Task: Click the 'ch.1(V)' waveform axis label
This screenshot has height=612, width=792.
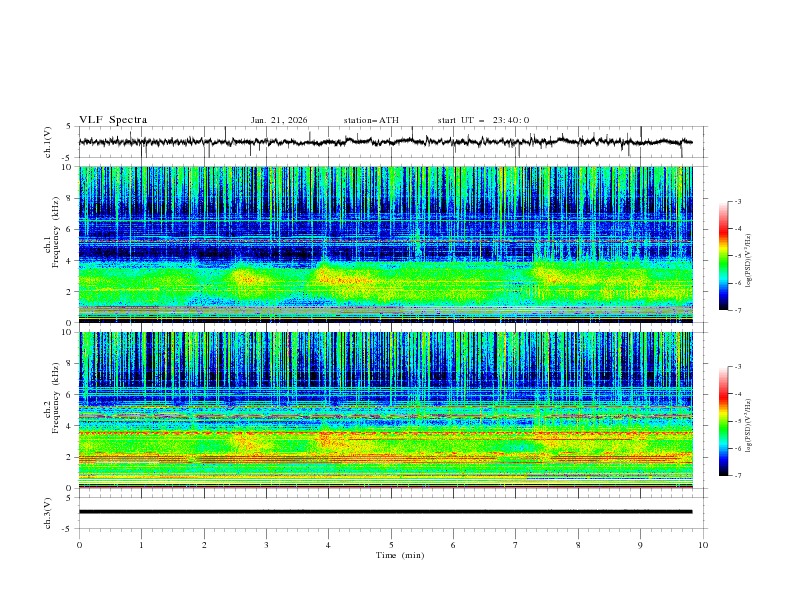Action: (48, 142)
